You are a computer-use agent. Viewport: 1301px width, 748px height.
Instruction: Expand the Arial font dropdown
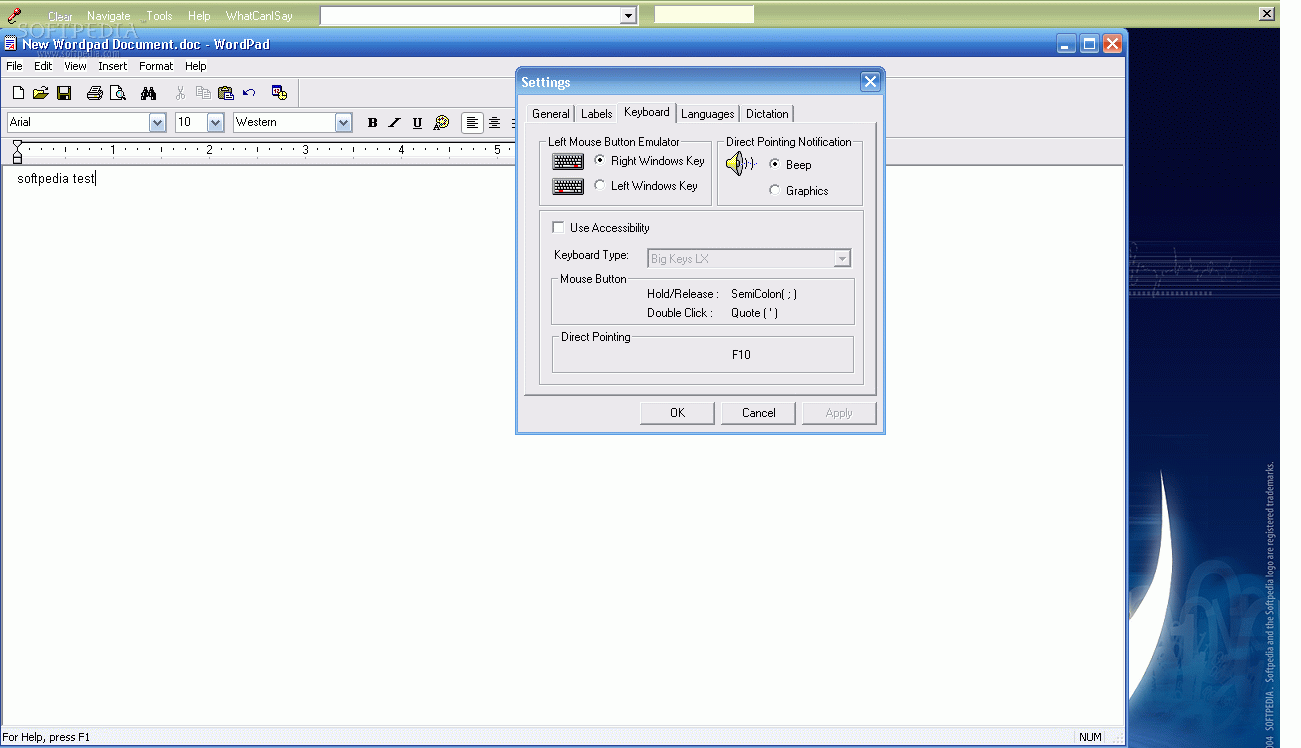[x=157, y=122]
